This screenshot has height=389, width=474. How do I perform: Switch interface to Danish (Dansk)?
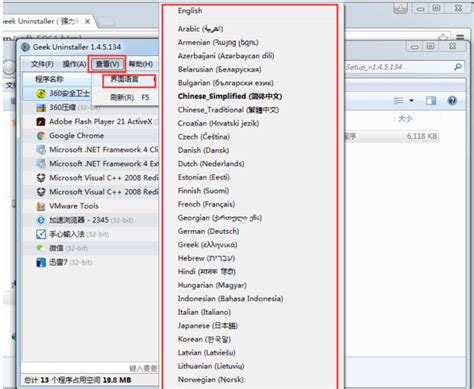(203, 150)
